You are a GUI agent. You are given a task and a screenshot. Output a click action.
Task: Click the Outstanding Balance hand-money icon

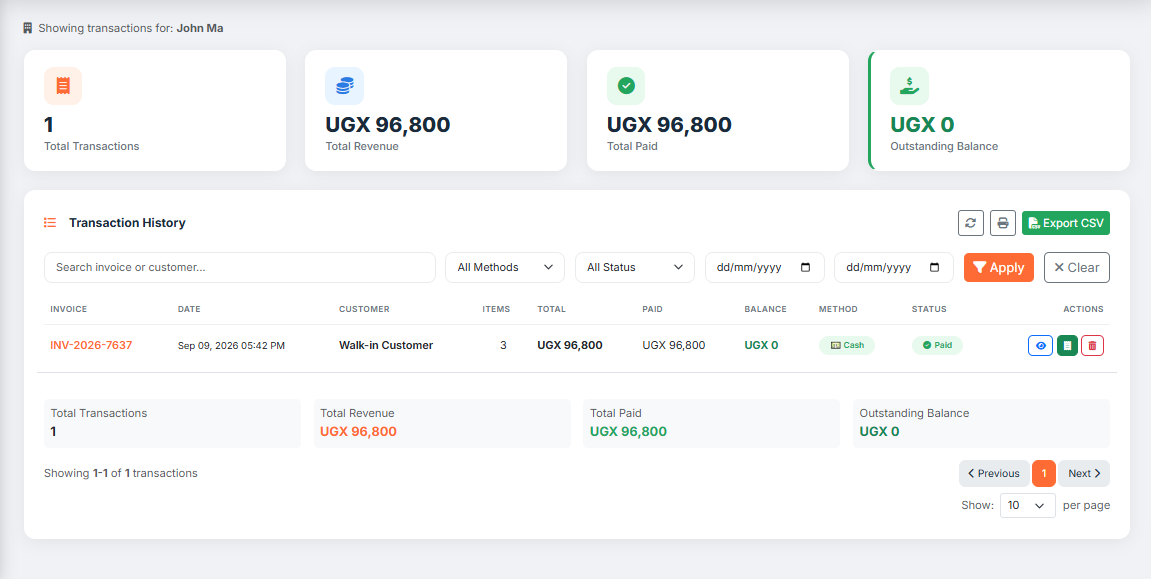(x=909, y=86)
